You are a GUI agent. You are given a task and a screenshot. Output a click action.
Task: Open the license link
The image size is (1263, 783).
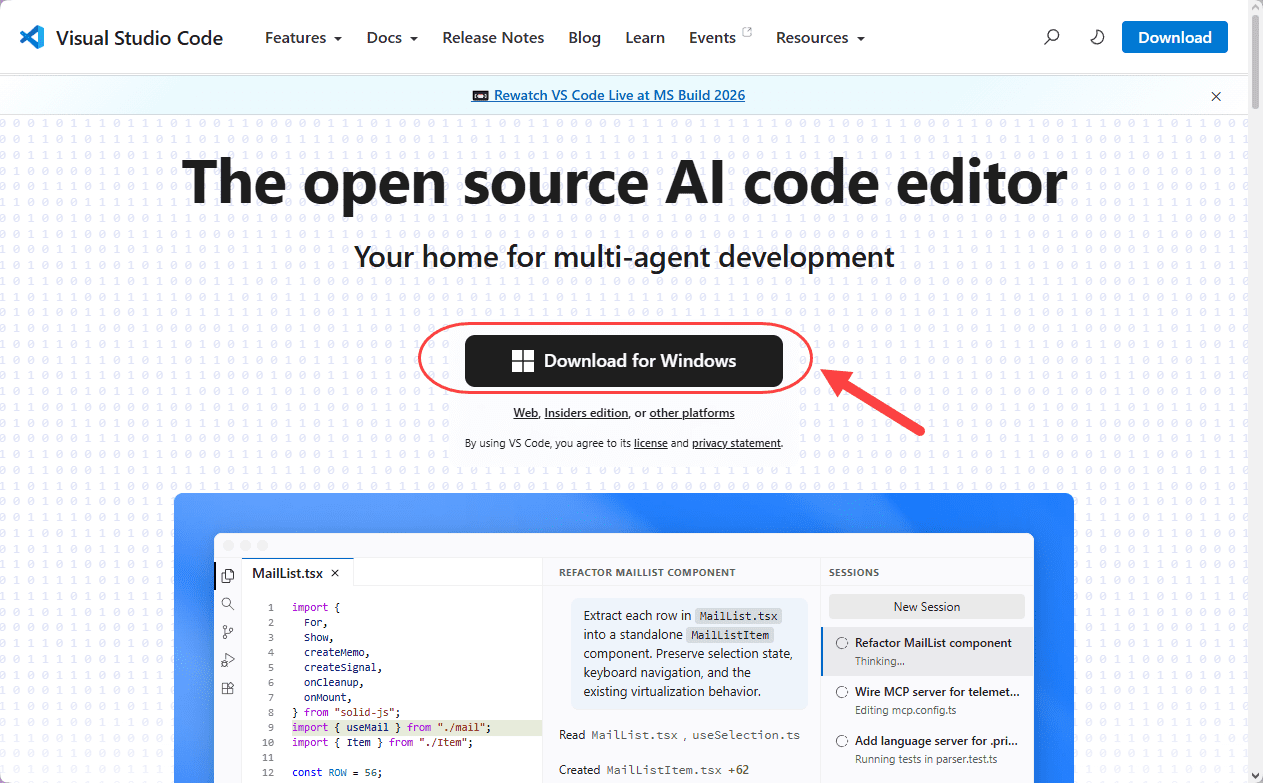click(x=651, y=443)
